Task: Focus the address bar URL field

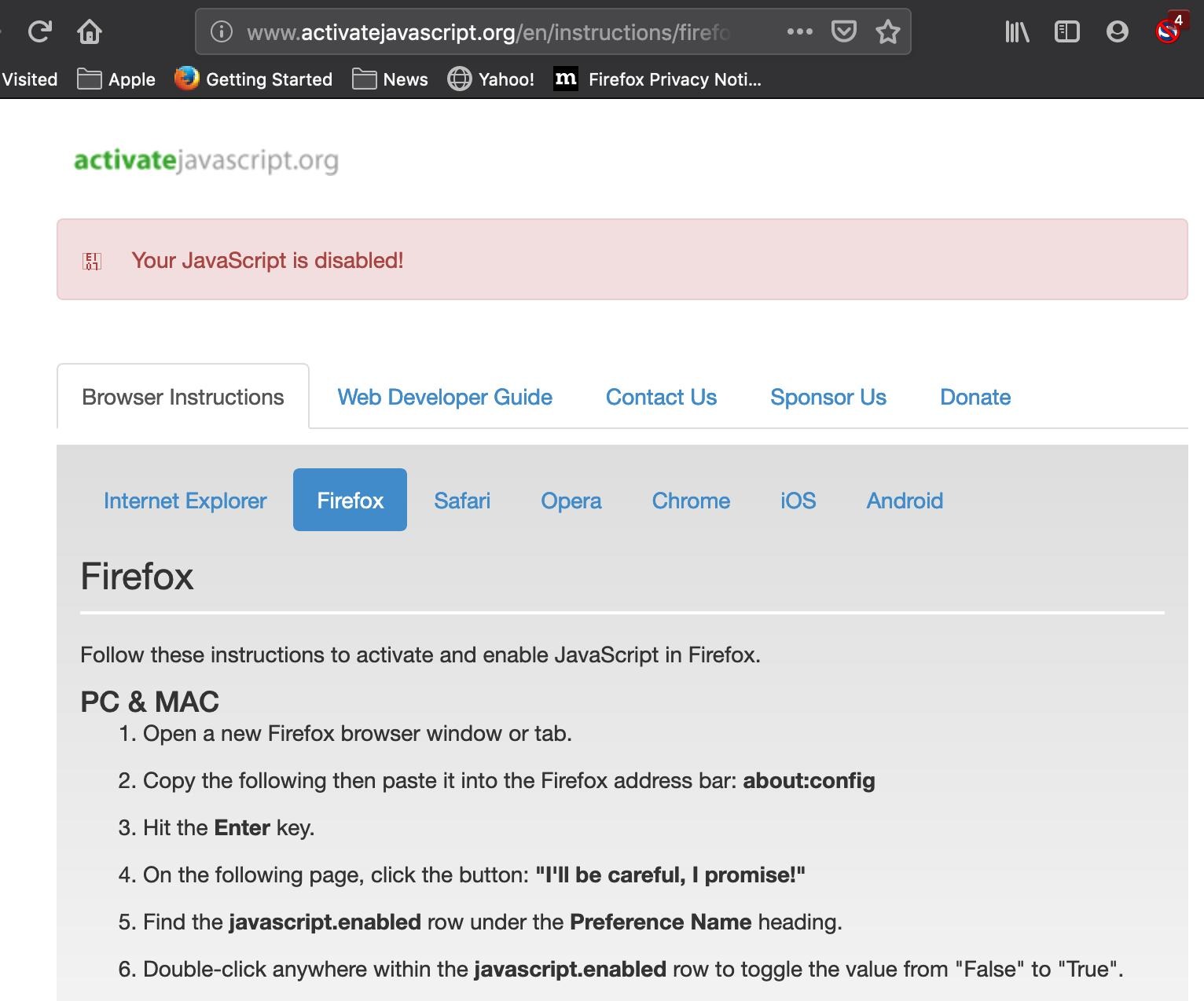Action: click(x=488, y=32)
